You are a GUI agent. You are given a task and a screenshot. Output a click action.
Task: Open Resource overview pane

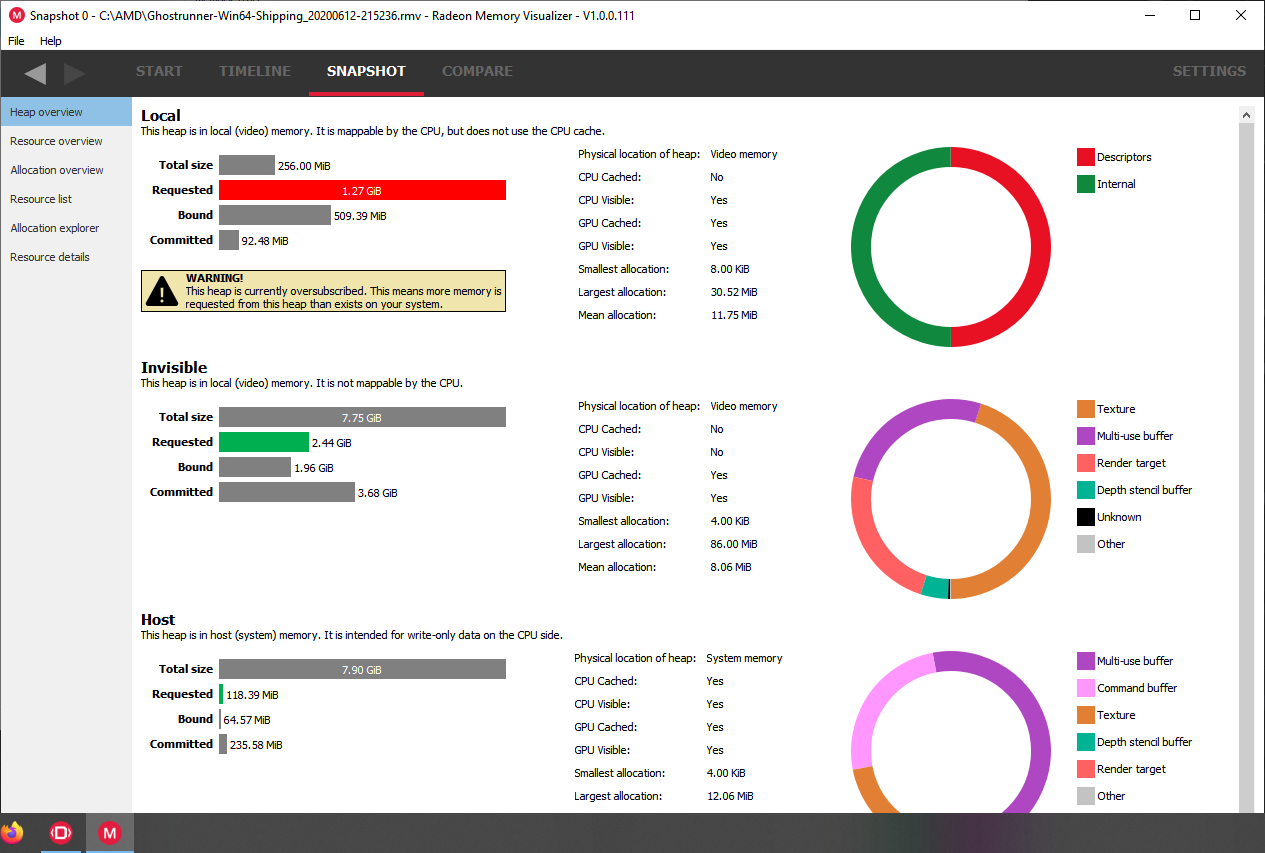coord(66,141)
